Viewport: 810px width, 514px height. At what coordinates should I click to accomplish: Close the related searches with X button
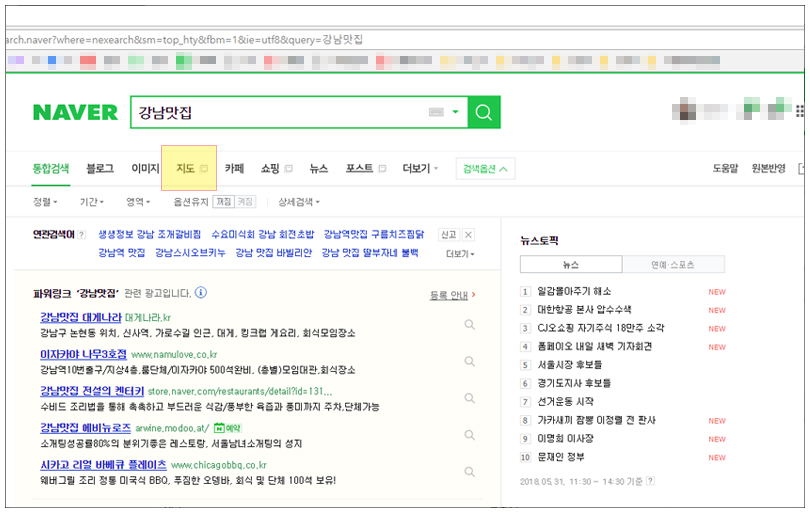[468, 235]
